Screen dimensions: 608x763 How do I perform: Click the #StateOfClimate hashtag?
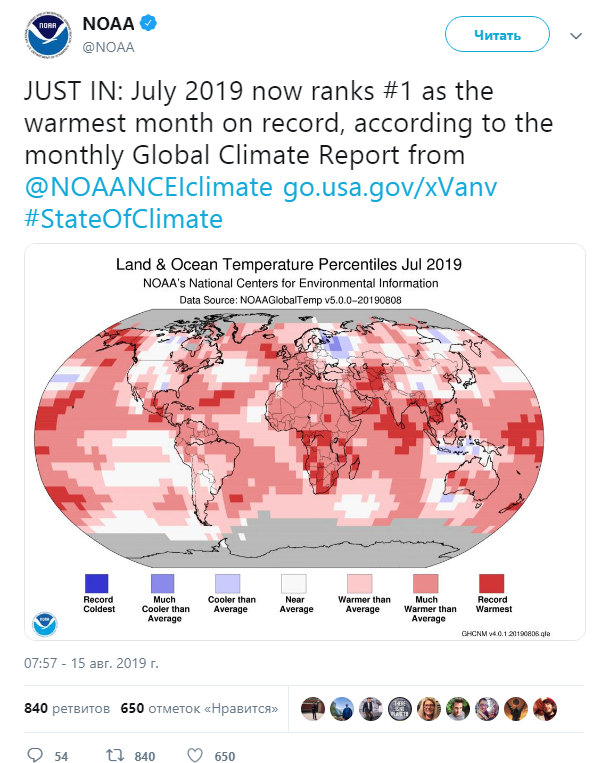coord(123,218)
